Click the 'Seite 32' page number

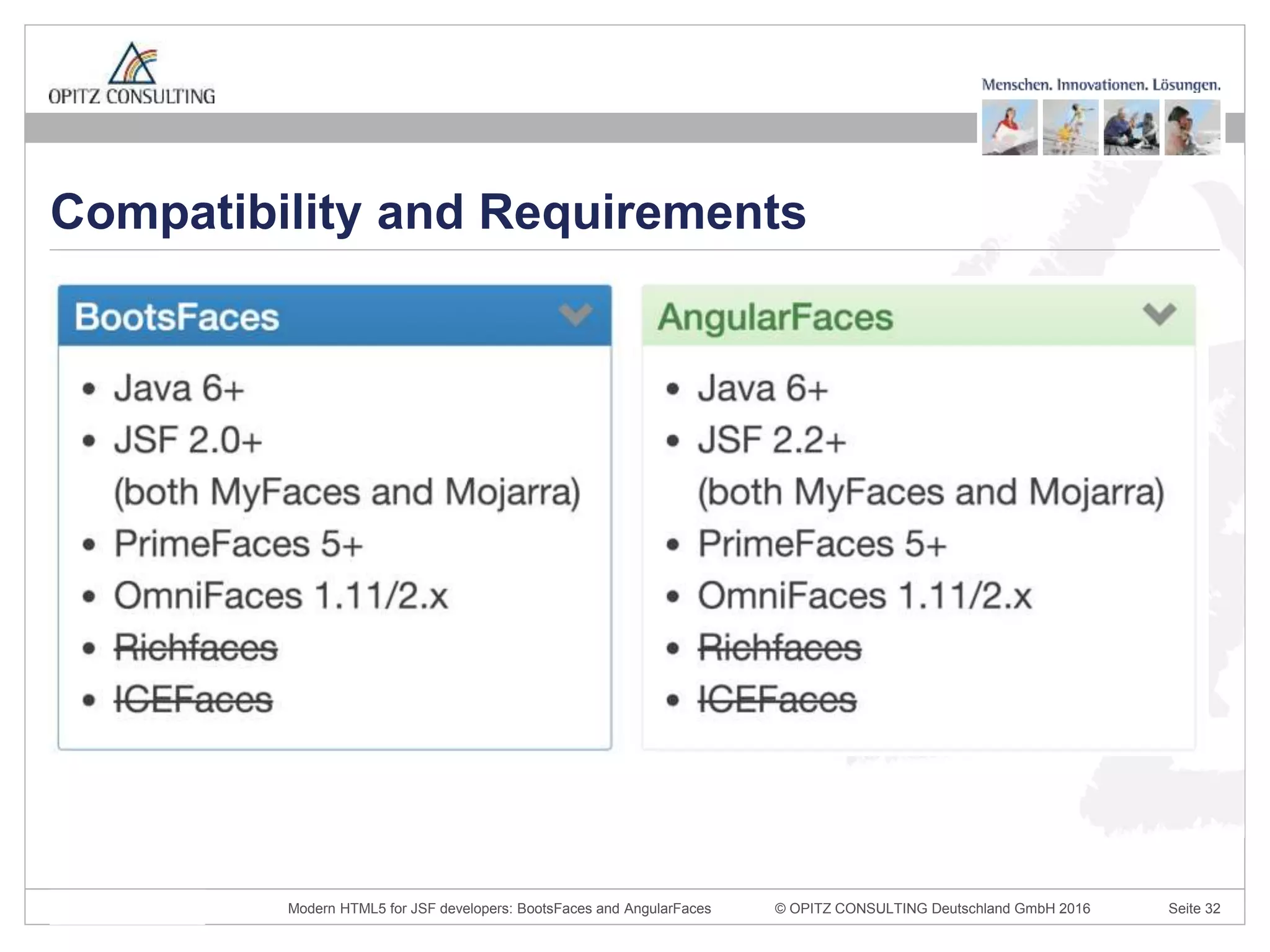coord(1194,909)
